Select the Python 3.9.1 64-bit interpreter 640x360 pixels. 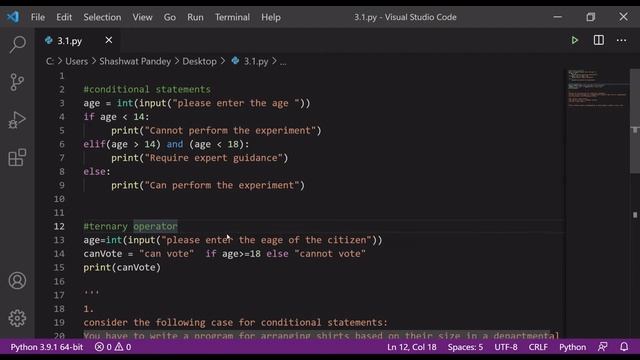coord(47,347)
